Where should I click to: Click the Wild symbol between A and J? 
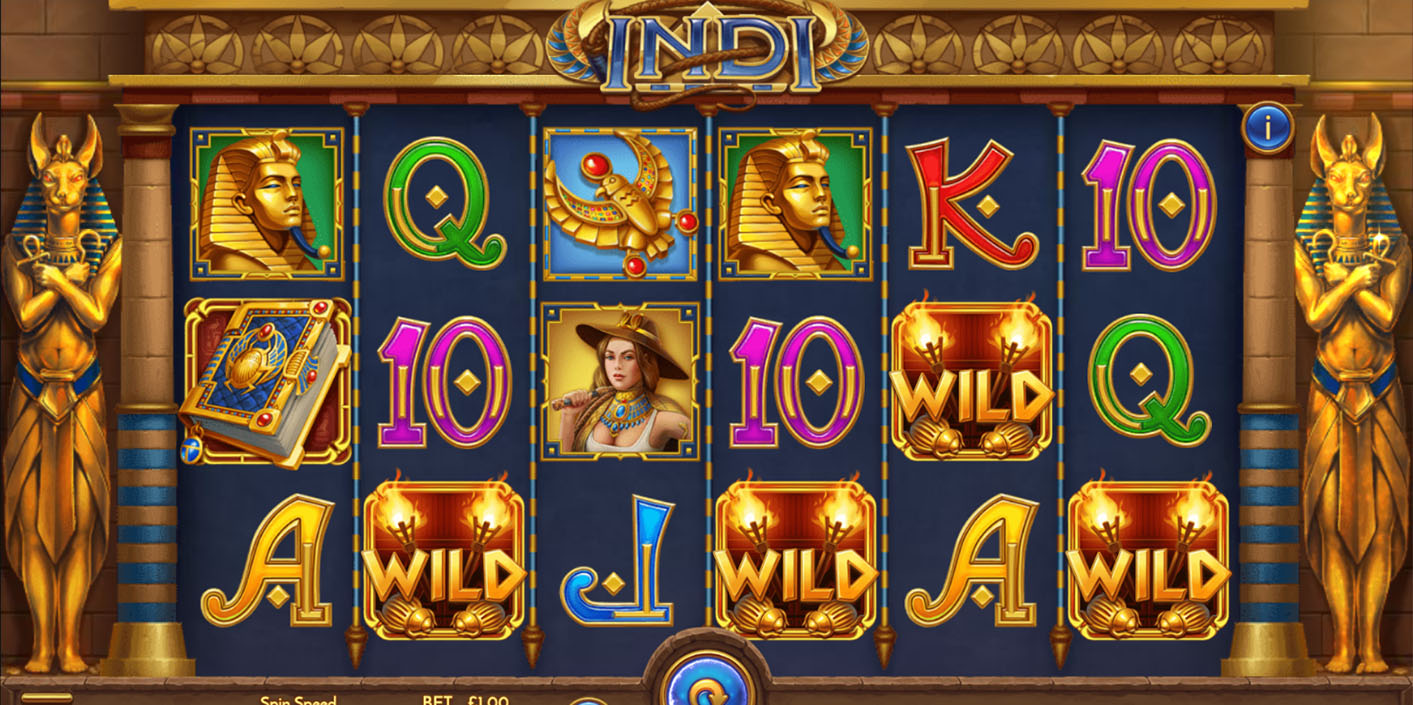(x=444, y=559)
